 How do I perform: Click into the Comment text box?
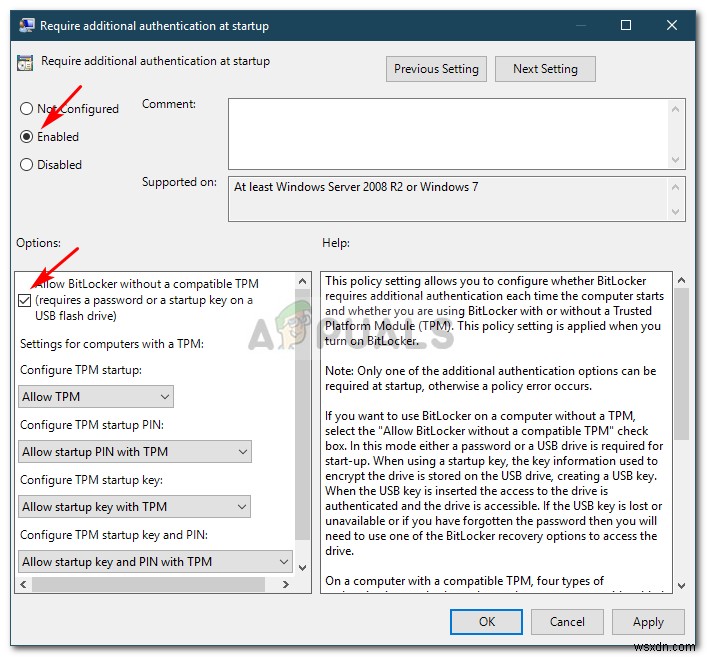click(x=448, y=134)
